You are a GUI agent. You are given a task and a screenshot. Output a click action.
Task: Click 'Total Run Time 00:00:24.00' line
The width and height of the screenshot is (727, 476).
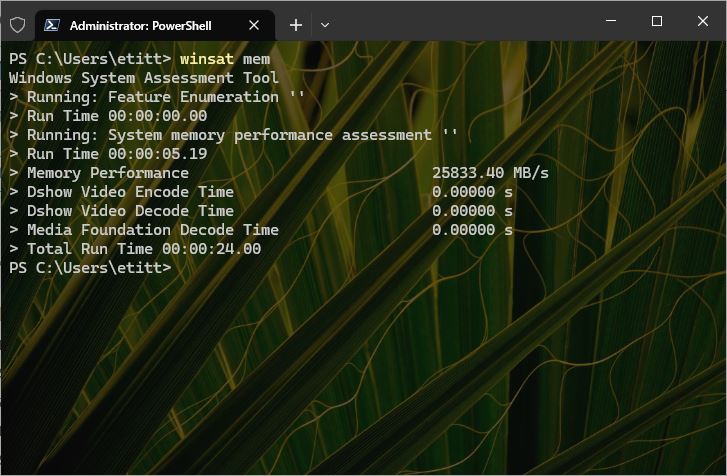135,249
